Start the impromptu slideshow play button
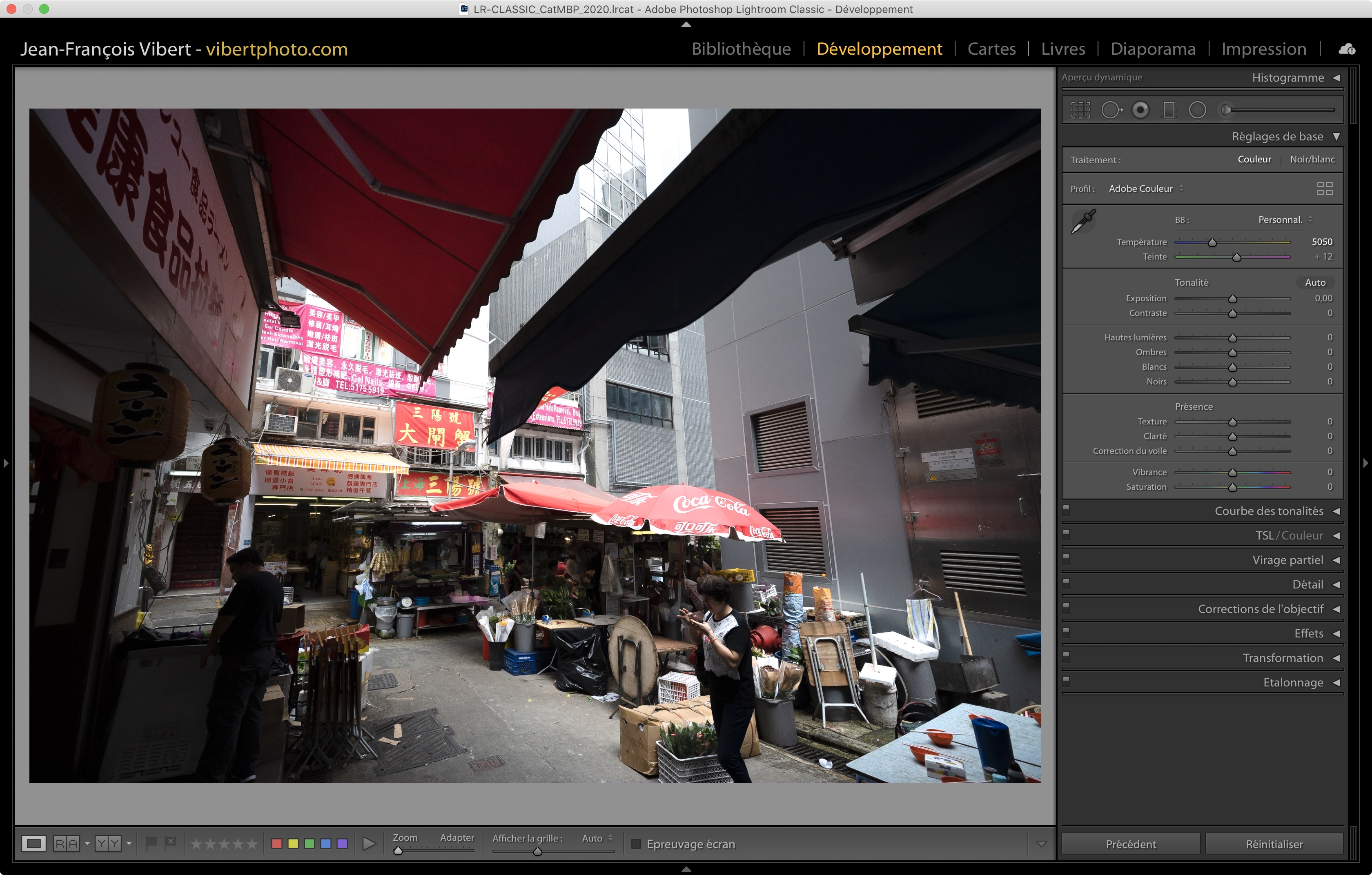 tap(369, 844)
